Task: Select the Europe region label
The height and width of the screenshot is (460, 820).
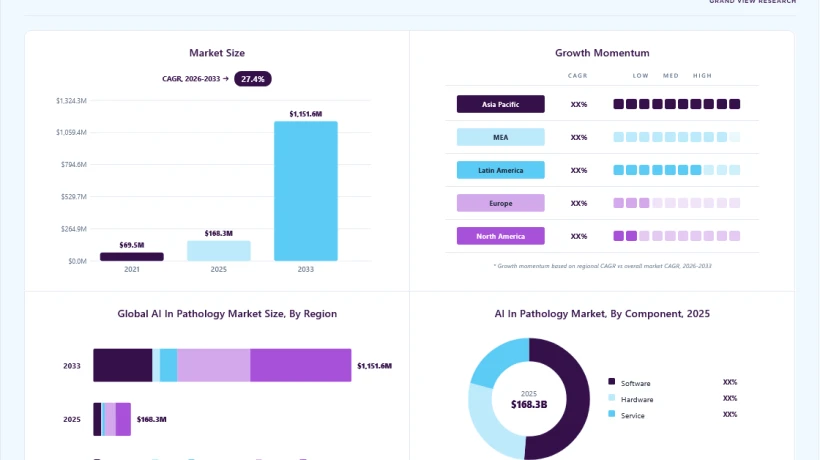Action: (500, 203)
